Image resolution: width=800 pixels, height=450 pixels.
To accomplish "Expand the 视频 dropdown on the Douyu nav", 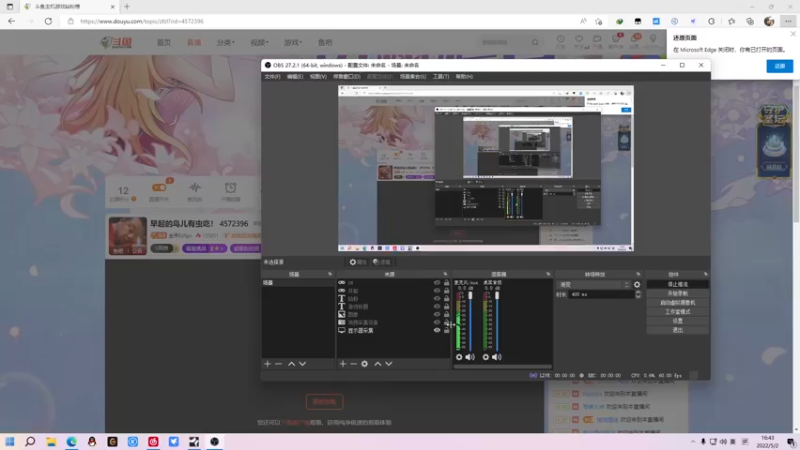I will [x=259, y=42].
